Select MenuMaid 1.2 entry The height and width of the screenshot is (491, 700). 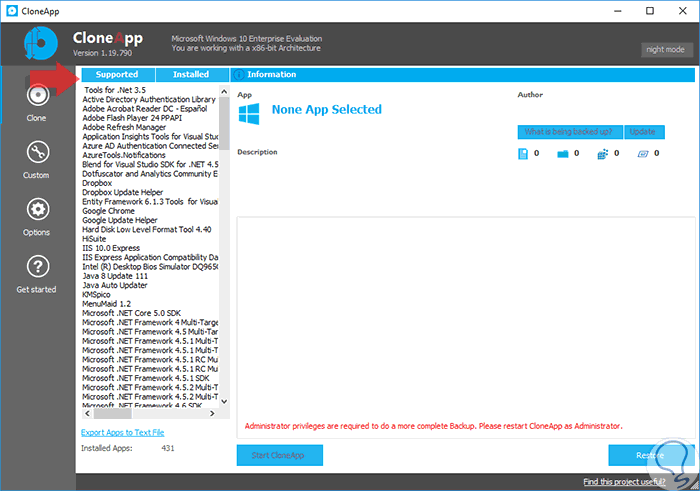tap(107, 304)
